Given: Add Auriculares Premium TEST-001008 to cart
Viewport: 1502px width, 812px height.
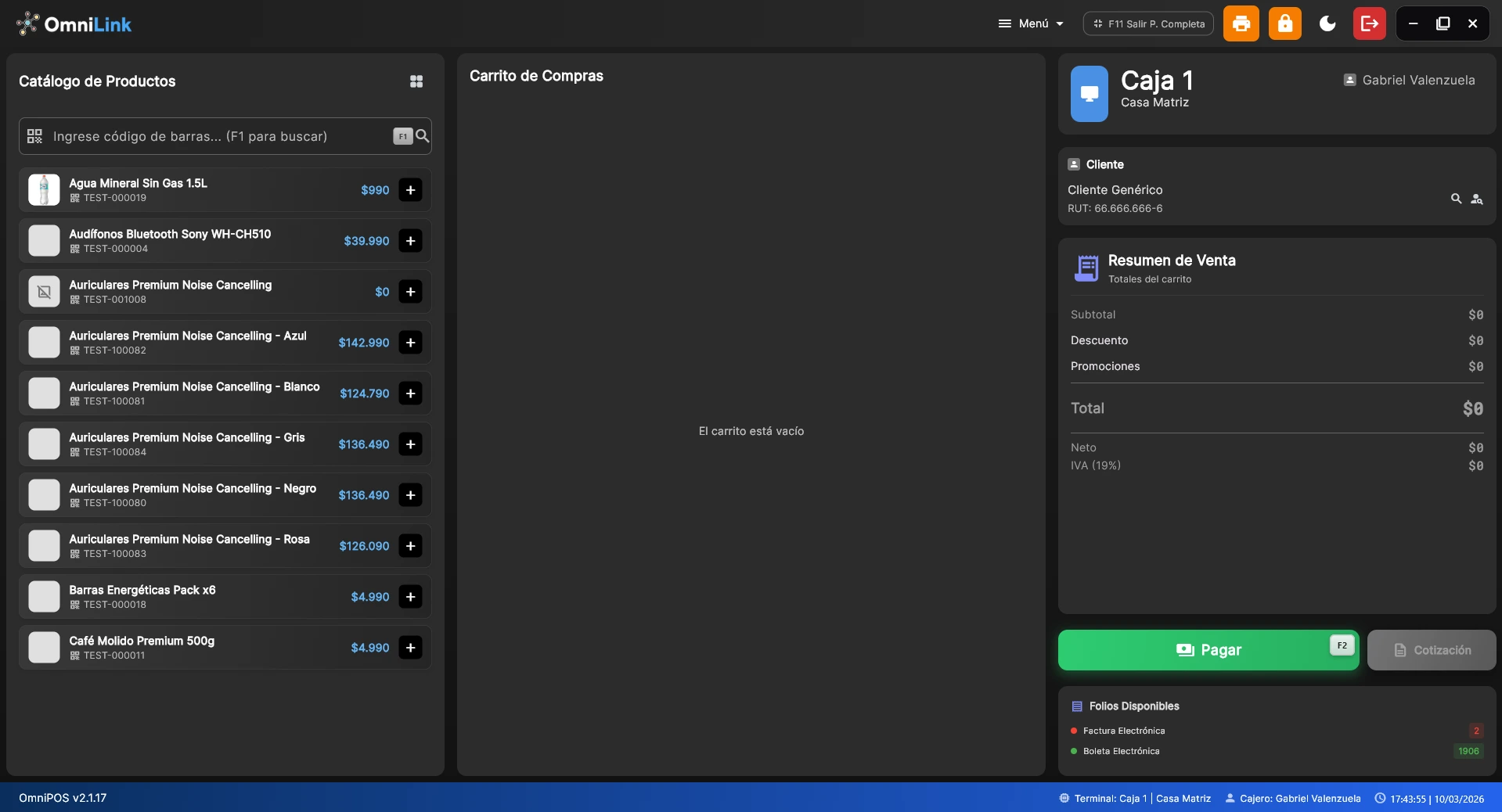Looking at the screenshot, I should point(410,292).
